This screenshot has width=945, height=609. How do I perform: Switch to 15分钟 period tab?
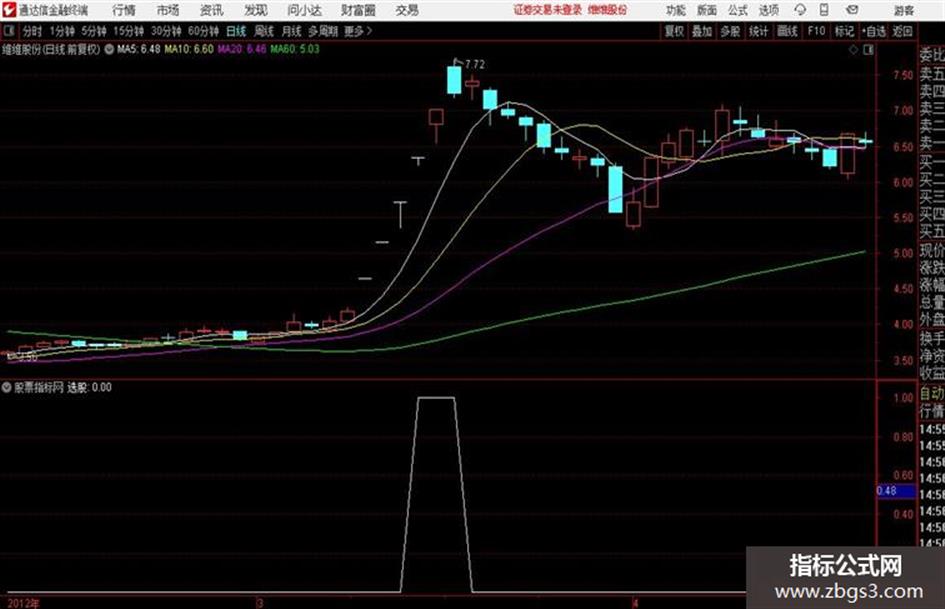coord(128,31)
